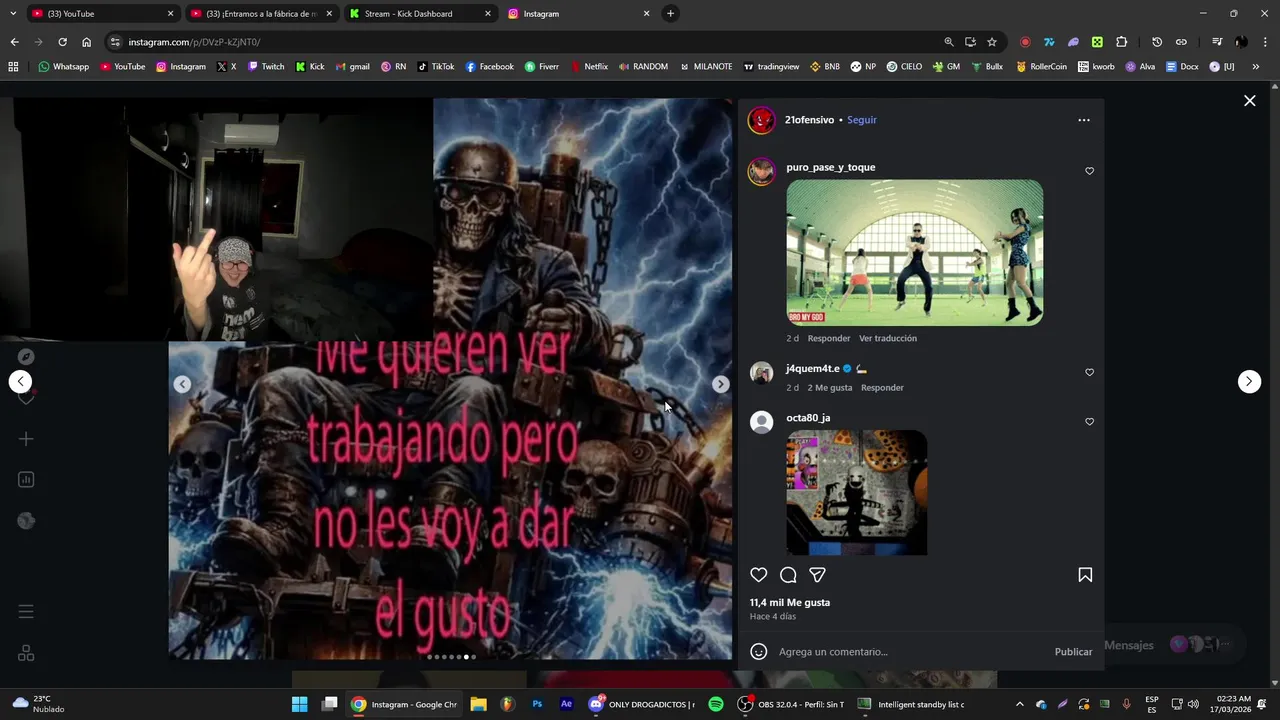The image size is (1280, 720).
Task: Click Ver traducción on the first comment
Action: 888,338
